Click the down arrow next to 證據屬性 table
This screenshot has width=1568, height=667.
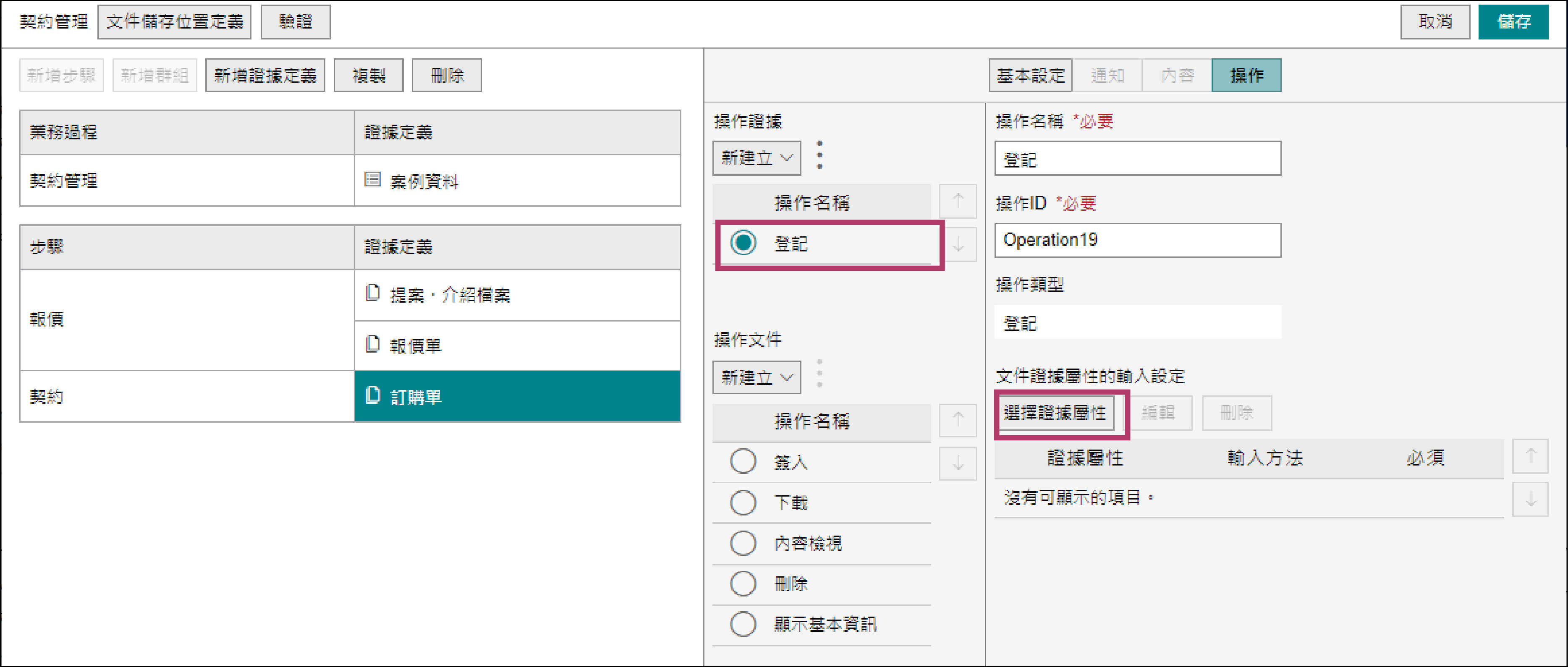click(1530, 500)
